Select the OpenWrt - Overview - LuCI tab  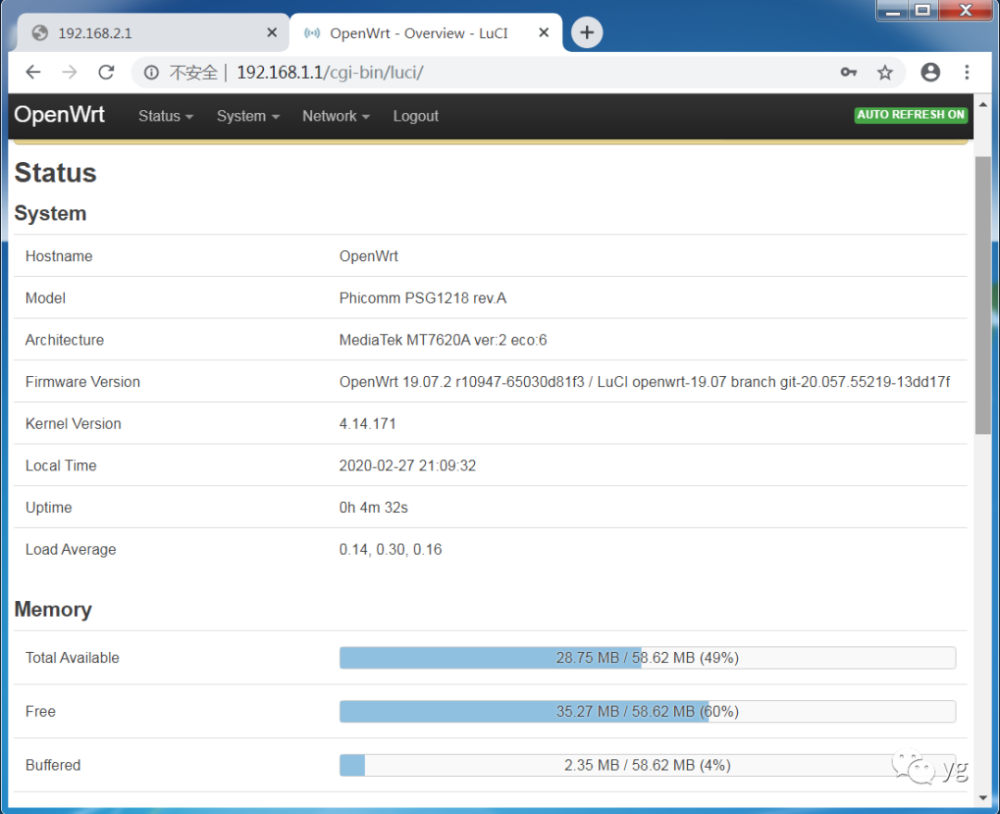(425, 33)
